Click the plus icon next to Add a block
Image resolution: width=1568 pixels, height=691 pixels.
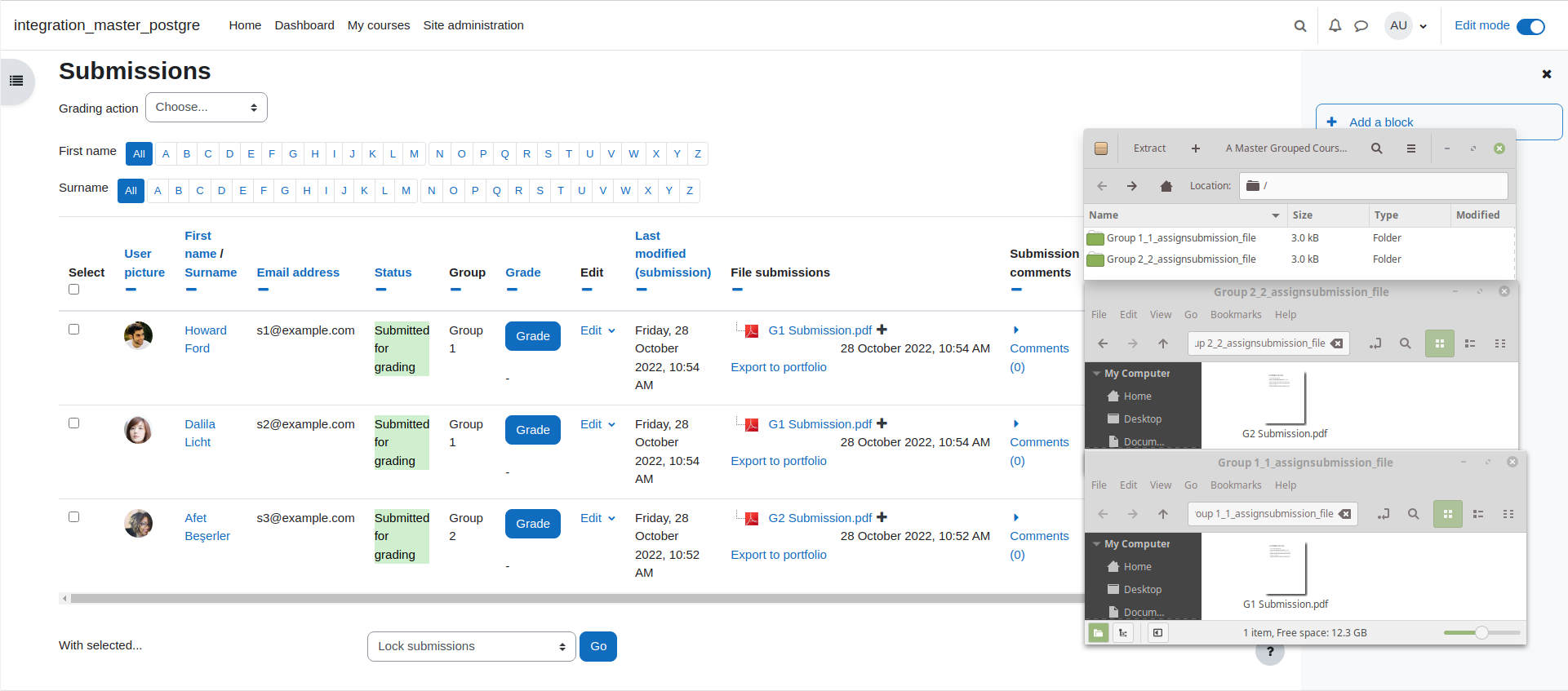1332,122
